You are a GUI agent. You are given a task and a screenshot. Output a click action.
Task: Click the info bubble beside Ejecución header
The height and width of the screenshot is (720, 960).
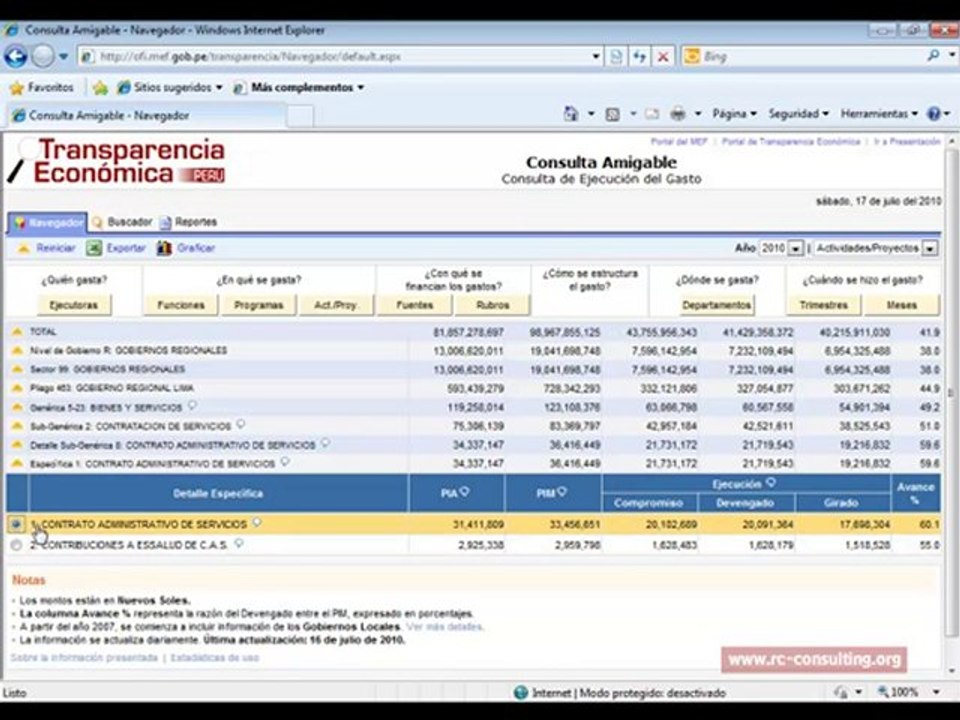(x=771, y=482)
